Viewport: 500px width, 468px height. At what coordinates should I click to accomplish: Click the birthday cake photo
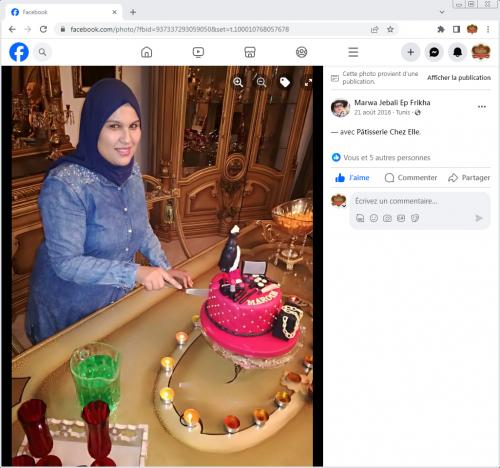point(162,266)
